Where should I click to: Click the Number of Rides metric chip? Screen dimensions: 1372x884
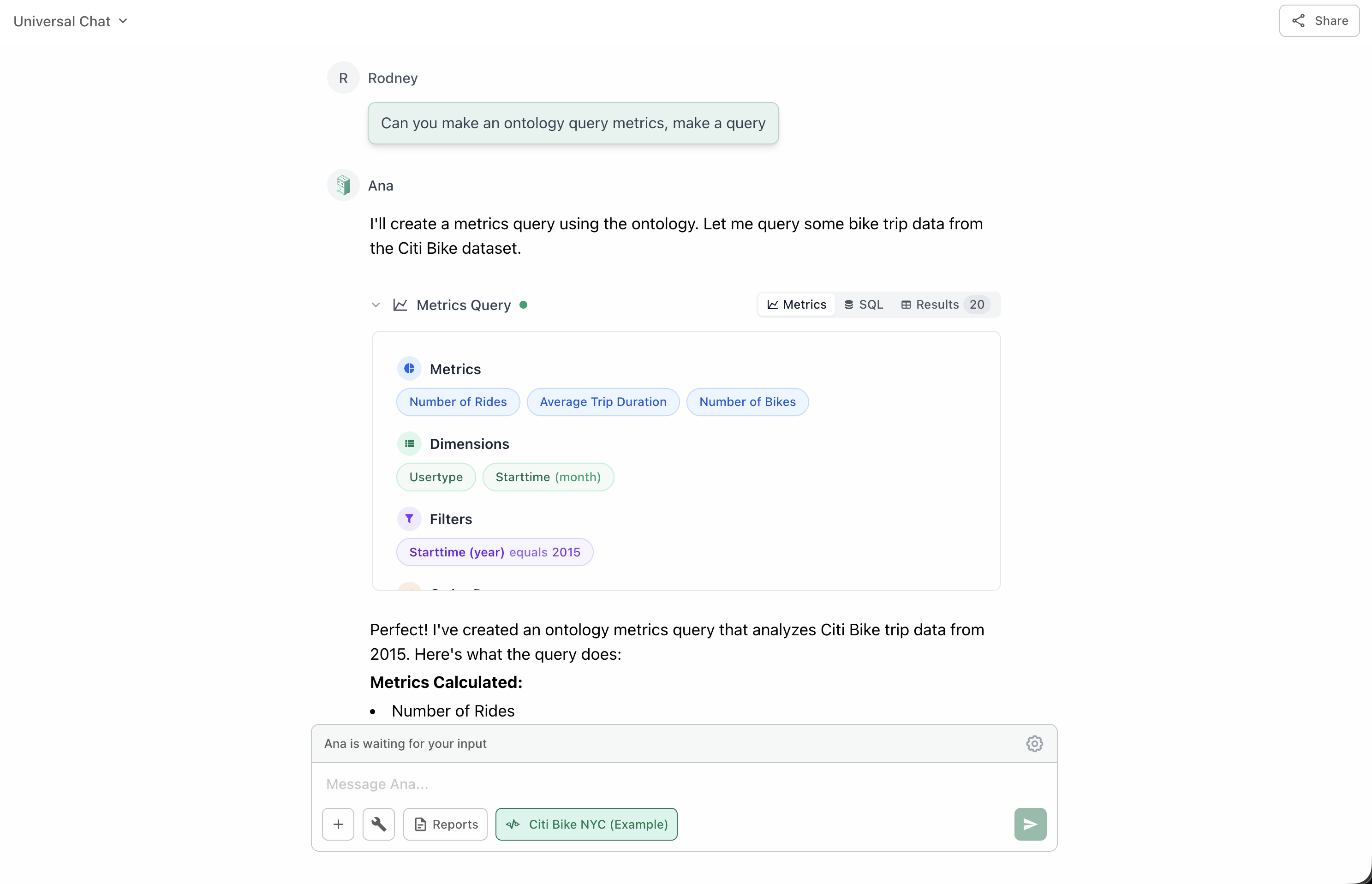(x=457, y=402)
